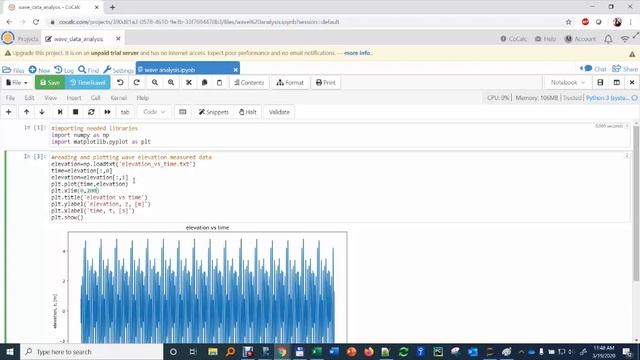Image resolution: width=640 pixels, height=360 pixels.
Task: Undo the last change in the notebook toolbar
Action: tap(120, 82)
